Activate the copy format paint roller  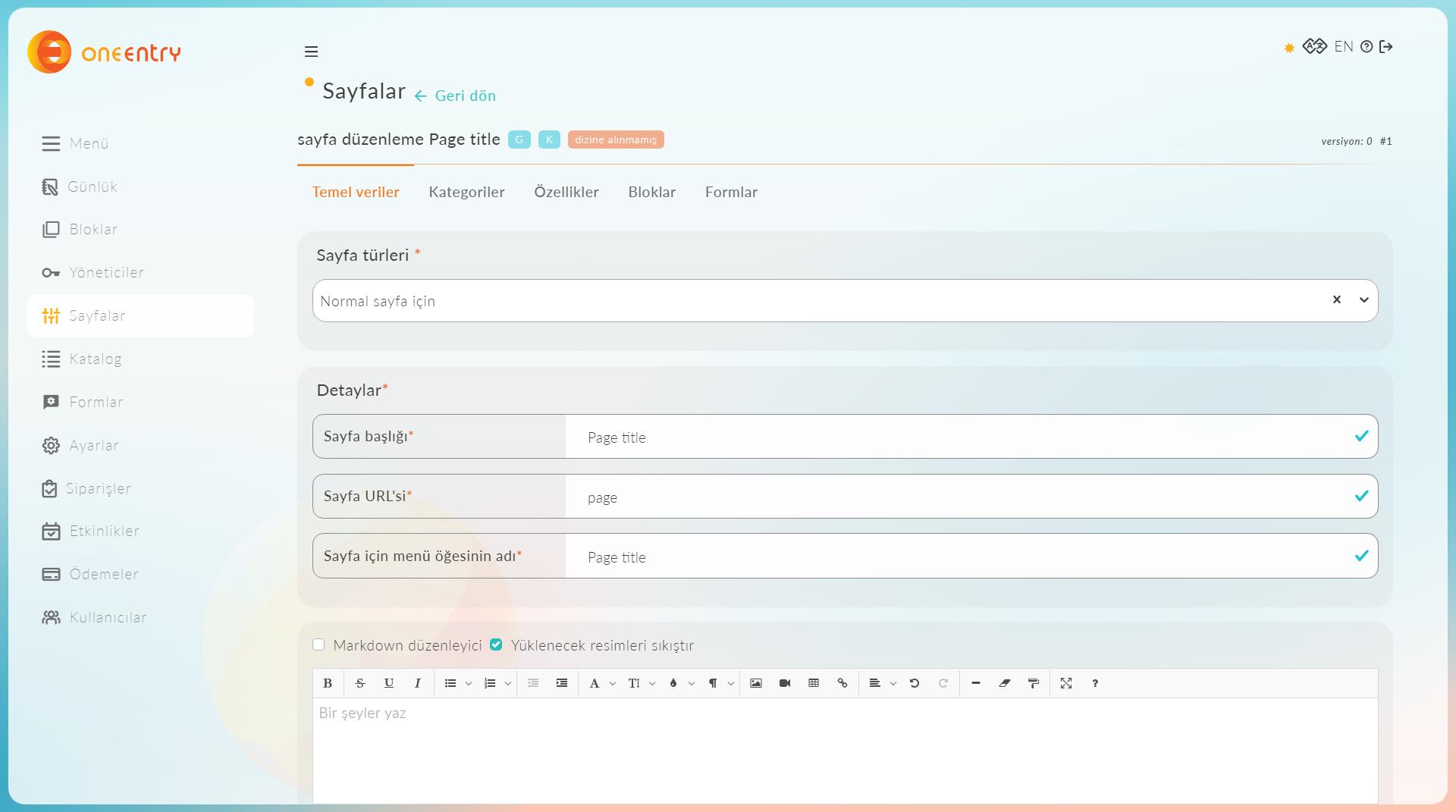pos(1034,683)
